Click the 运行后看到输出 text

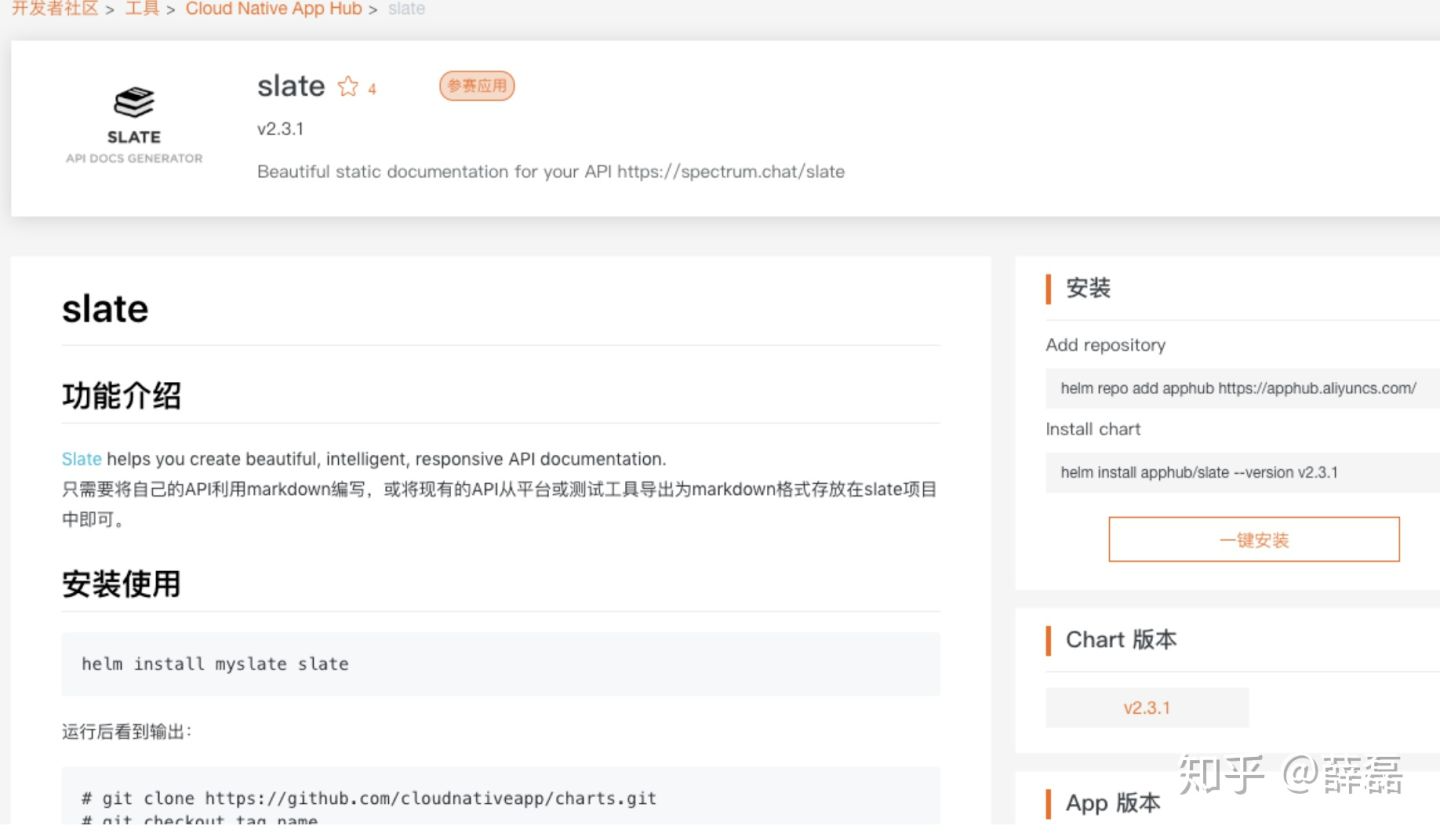pyautogui.click(x=127, y=731)
